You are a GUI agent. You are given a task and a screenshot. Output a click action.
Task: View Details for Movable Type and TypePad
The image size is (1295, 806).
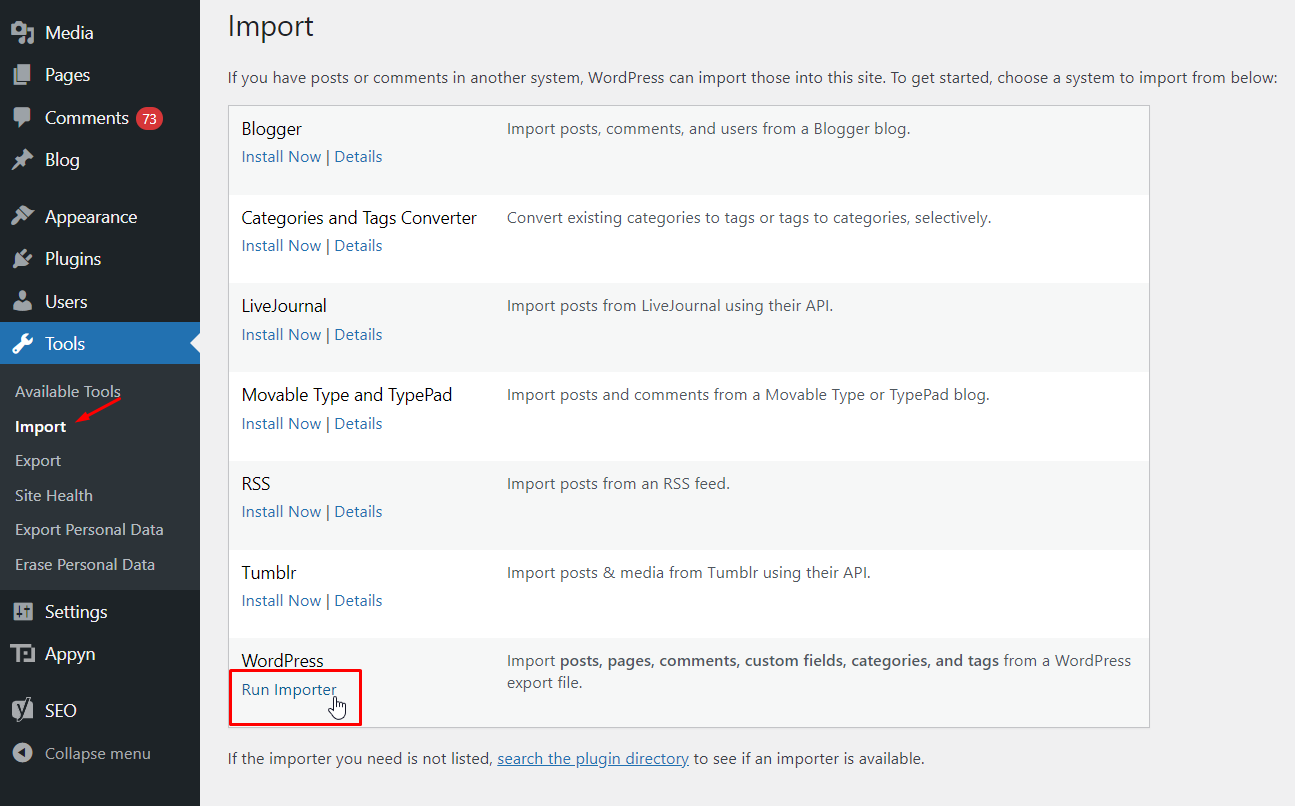coord(358,424)
